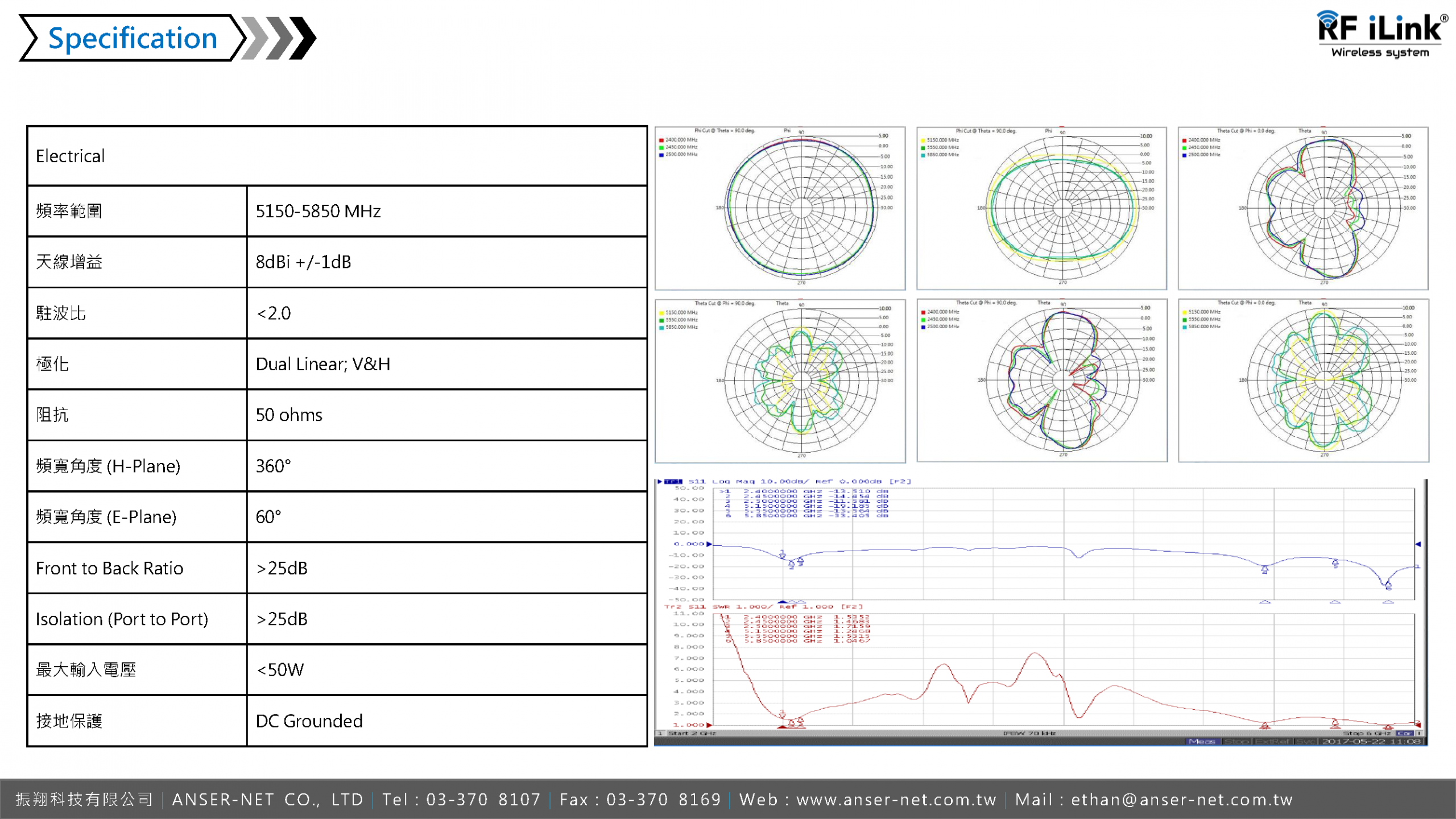Click the triple chevron arrows beside Specification
Viewport: 1456px width, 819px height.
[x=279, y=38]
